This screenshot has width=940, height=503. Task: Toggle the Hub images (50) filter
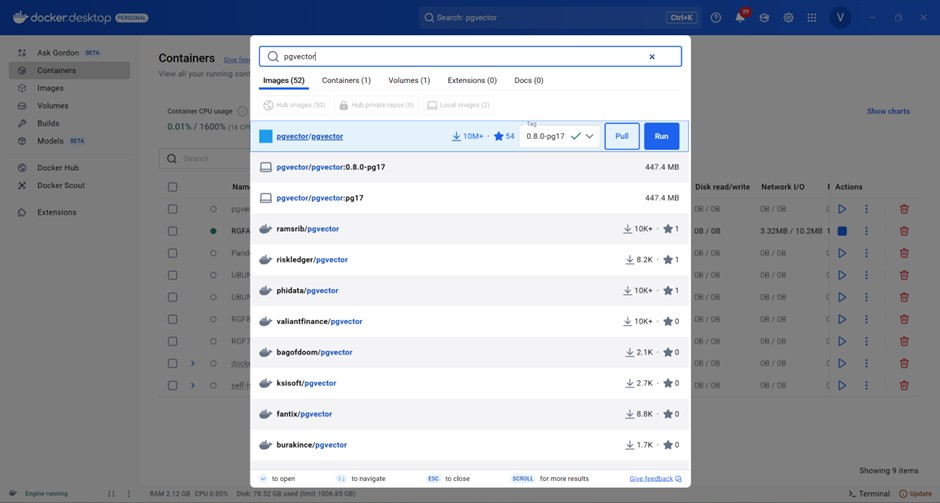pos(295,105)
